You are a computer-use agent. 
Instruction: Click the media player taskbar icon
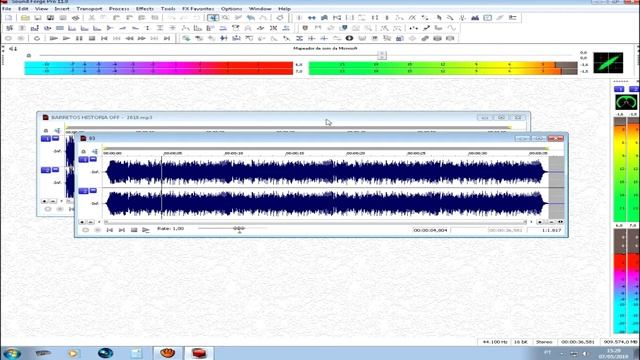(73, 353)
